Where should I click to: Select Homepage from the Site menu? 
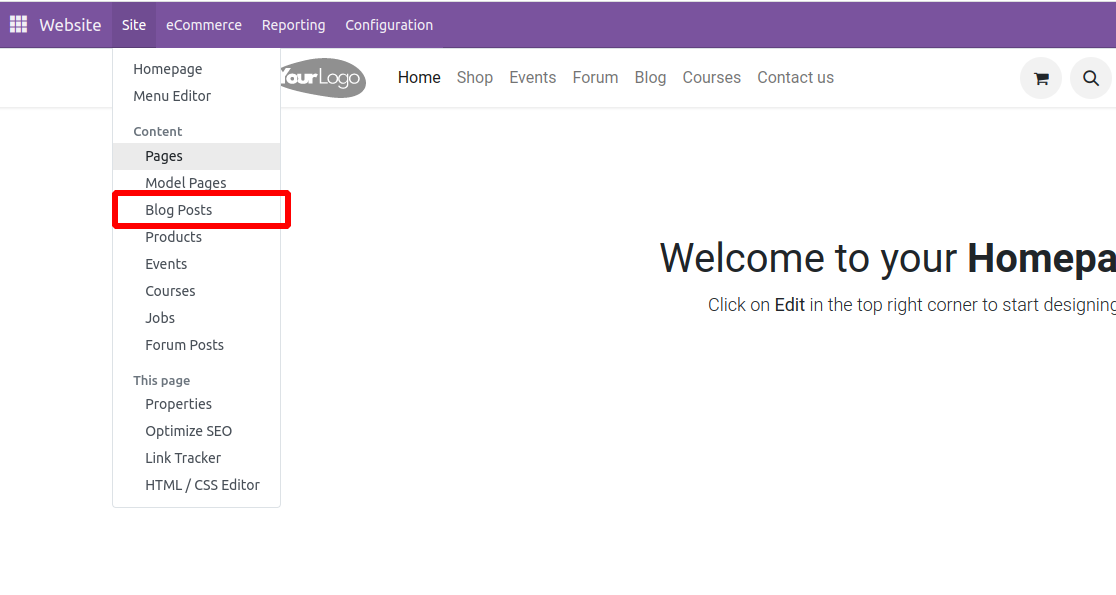(x=196, y=69)
